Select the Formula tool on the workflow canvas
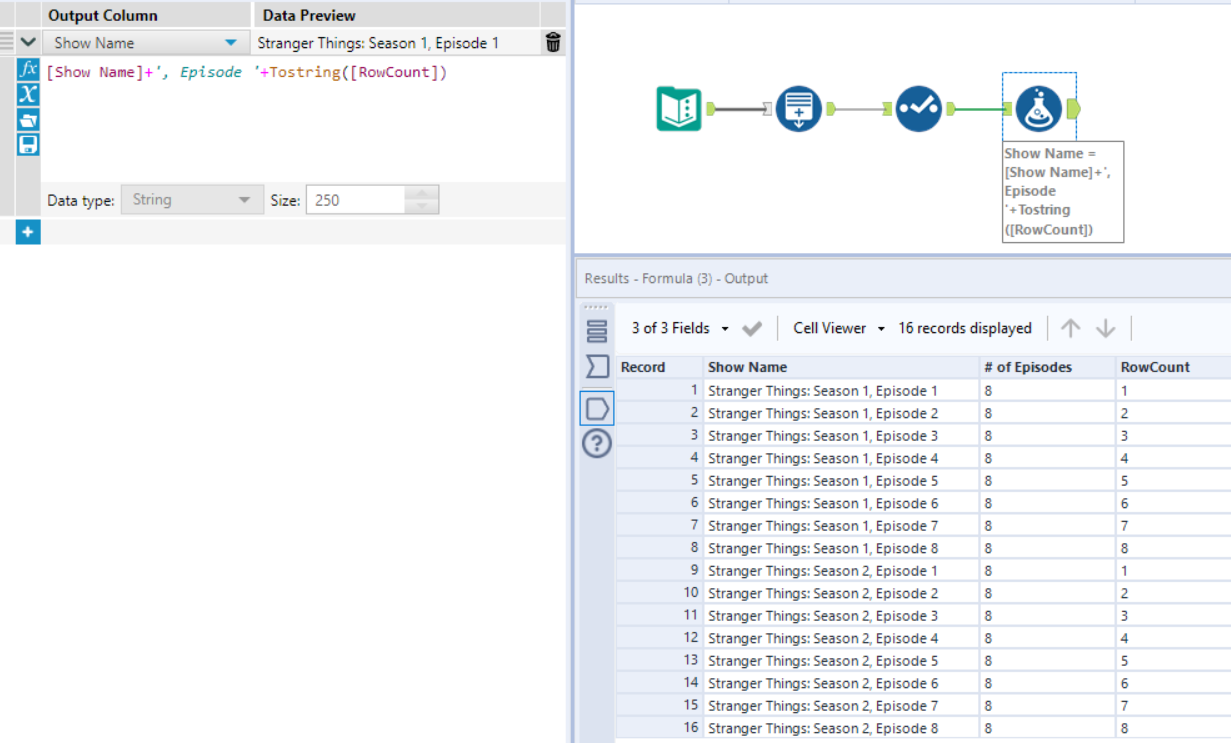The image size is (1231, 743). click(1040, 107)
